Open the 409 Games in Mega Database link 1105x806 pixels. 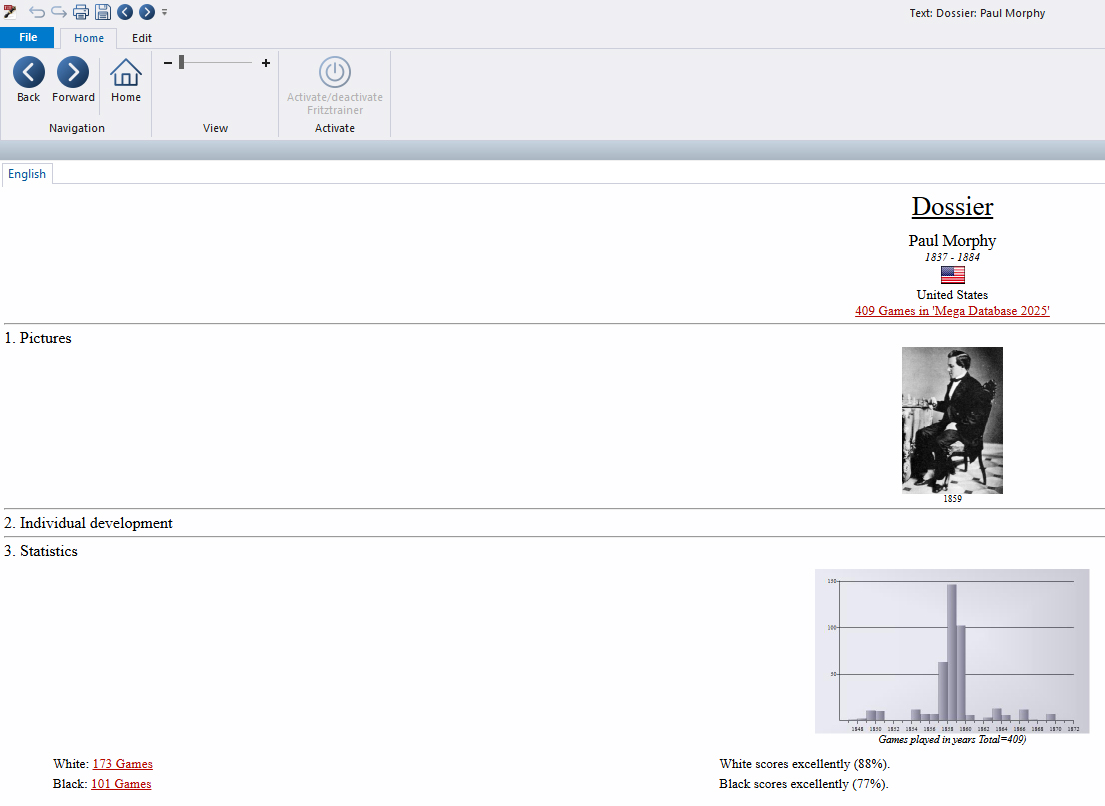952,311
